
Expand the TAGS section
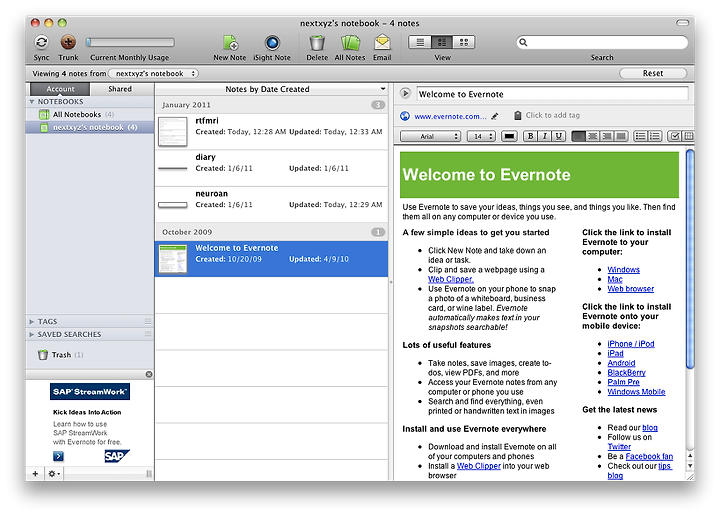click(x=32, y=321)
